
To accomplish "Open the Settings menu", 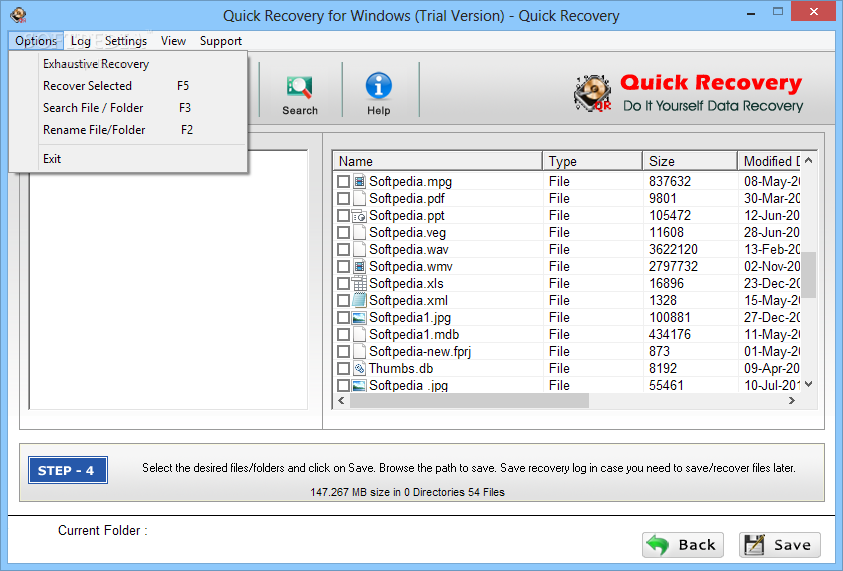I will point(126,41).
